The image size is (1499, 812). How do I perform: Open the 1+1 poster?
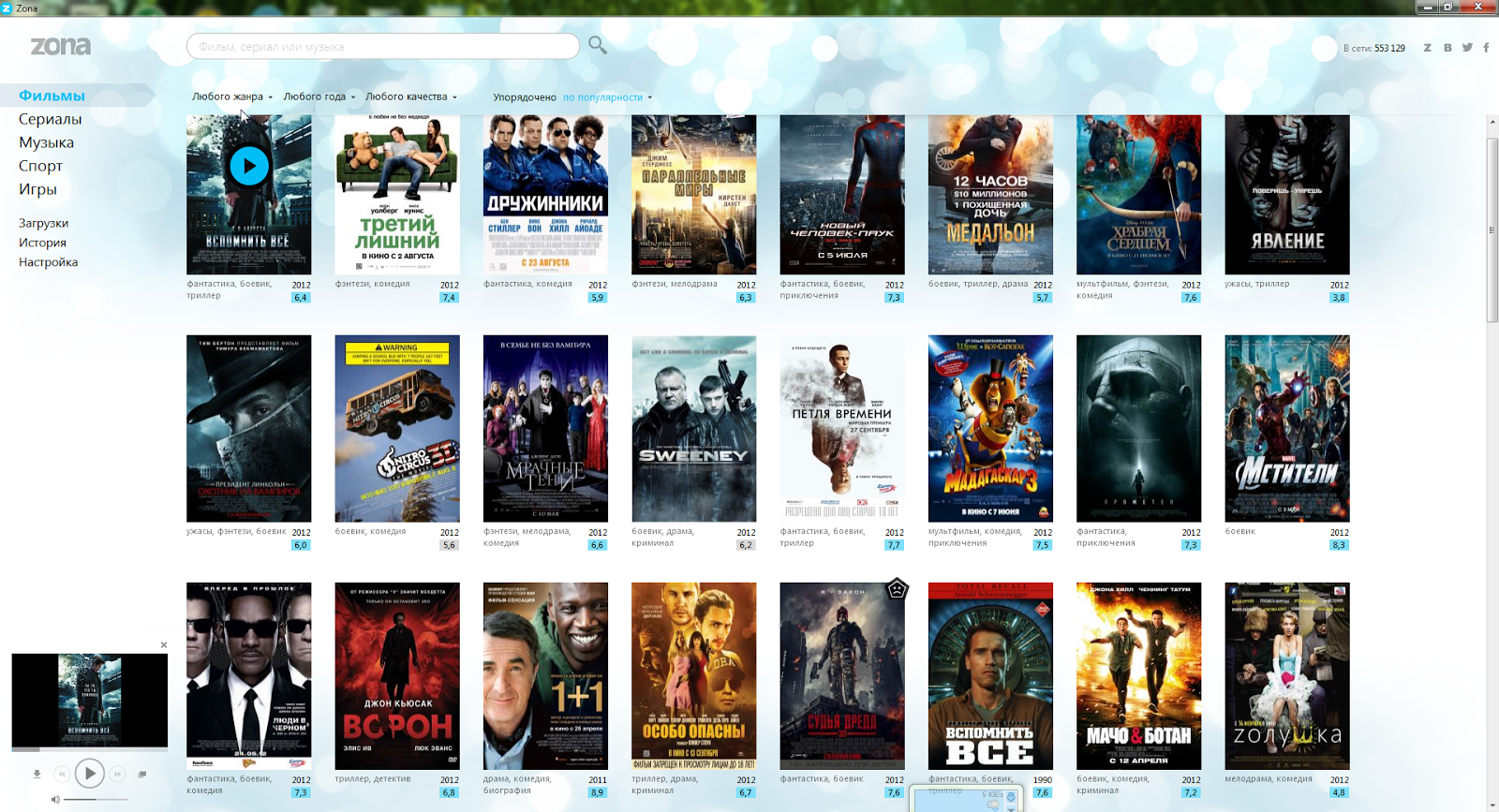point(545,676)
